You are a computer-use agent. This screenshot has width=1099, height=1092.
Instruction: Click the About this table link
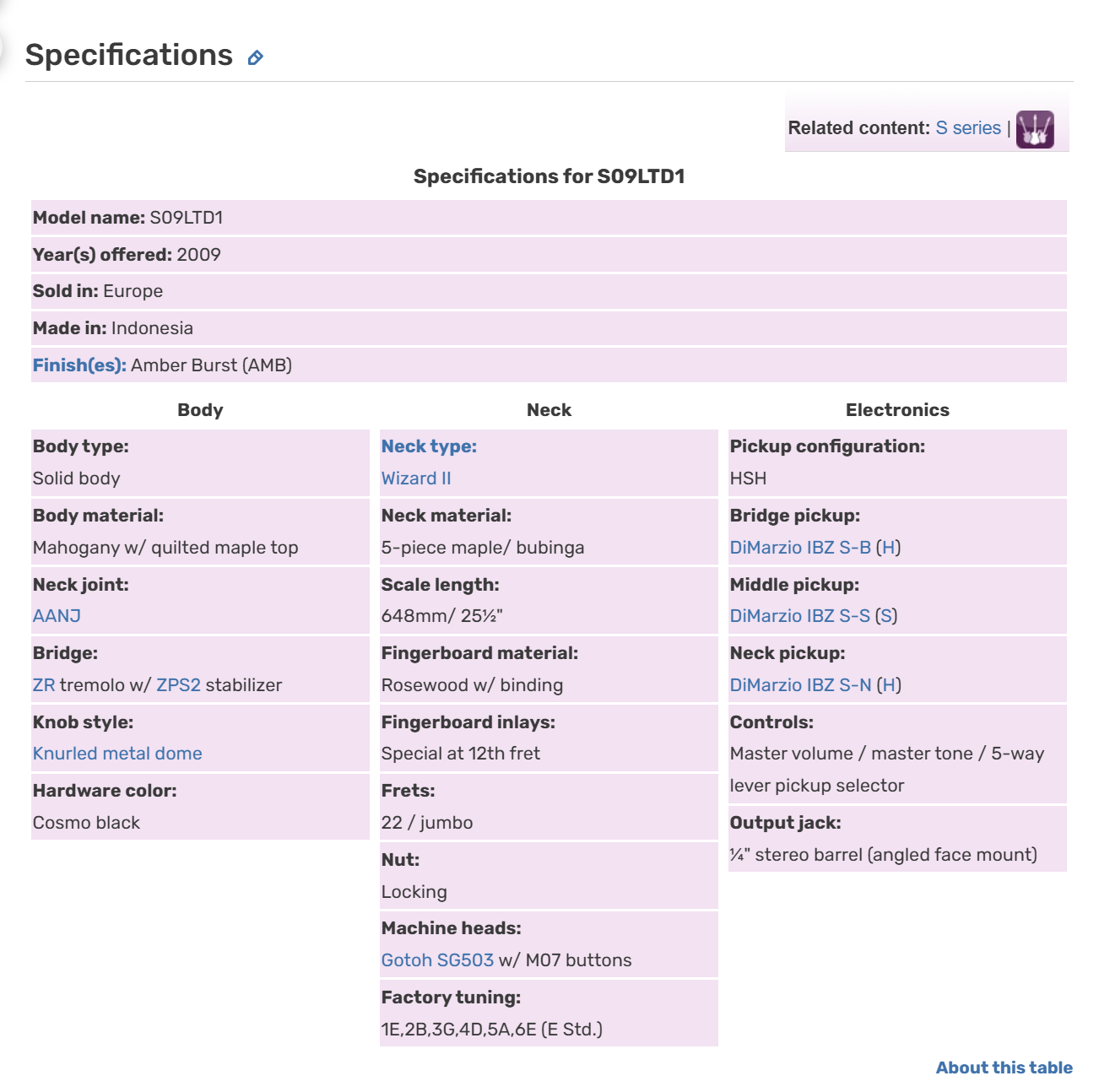pos(1004,1068)
